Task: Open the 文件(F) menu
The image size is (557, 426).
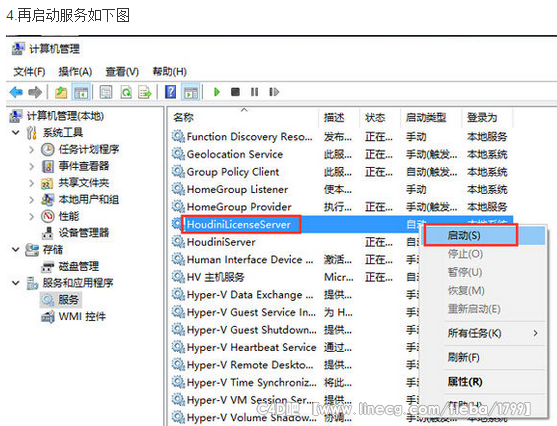Action: point(29,72)
